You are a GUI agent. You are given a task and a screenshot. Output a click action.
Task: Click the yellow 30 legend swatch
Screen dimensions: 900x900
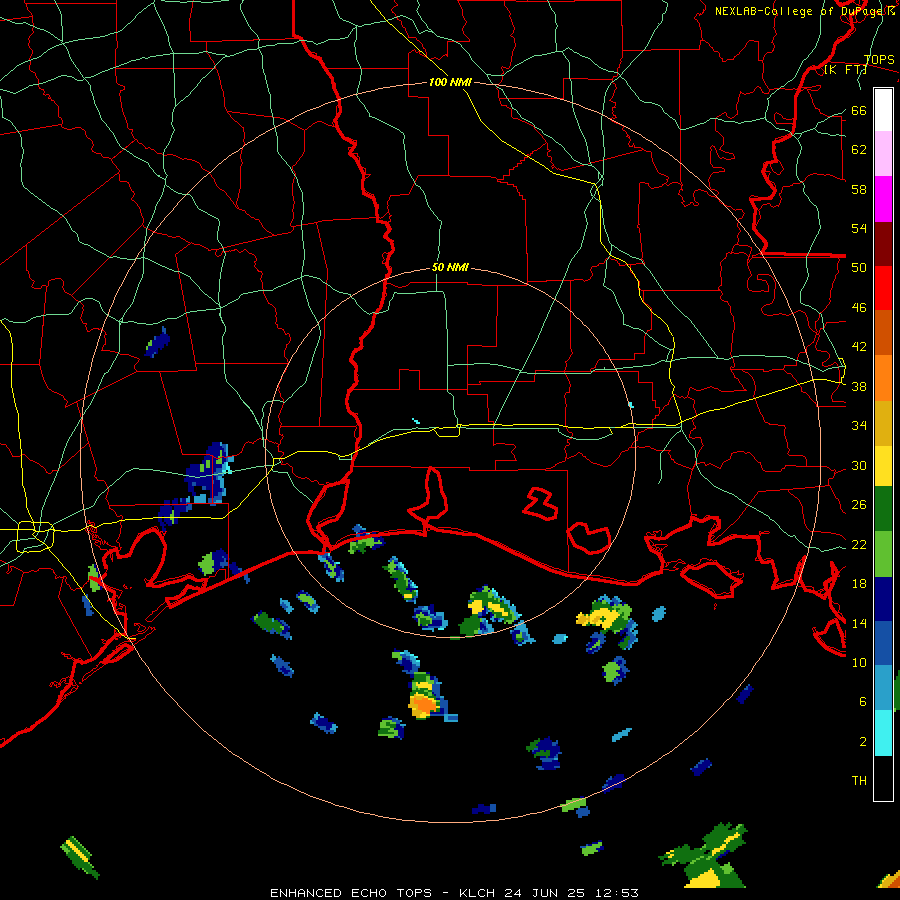point(883,465)
